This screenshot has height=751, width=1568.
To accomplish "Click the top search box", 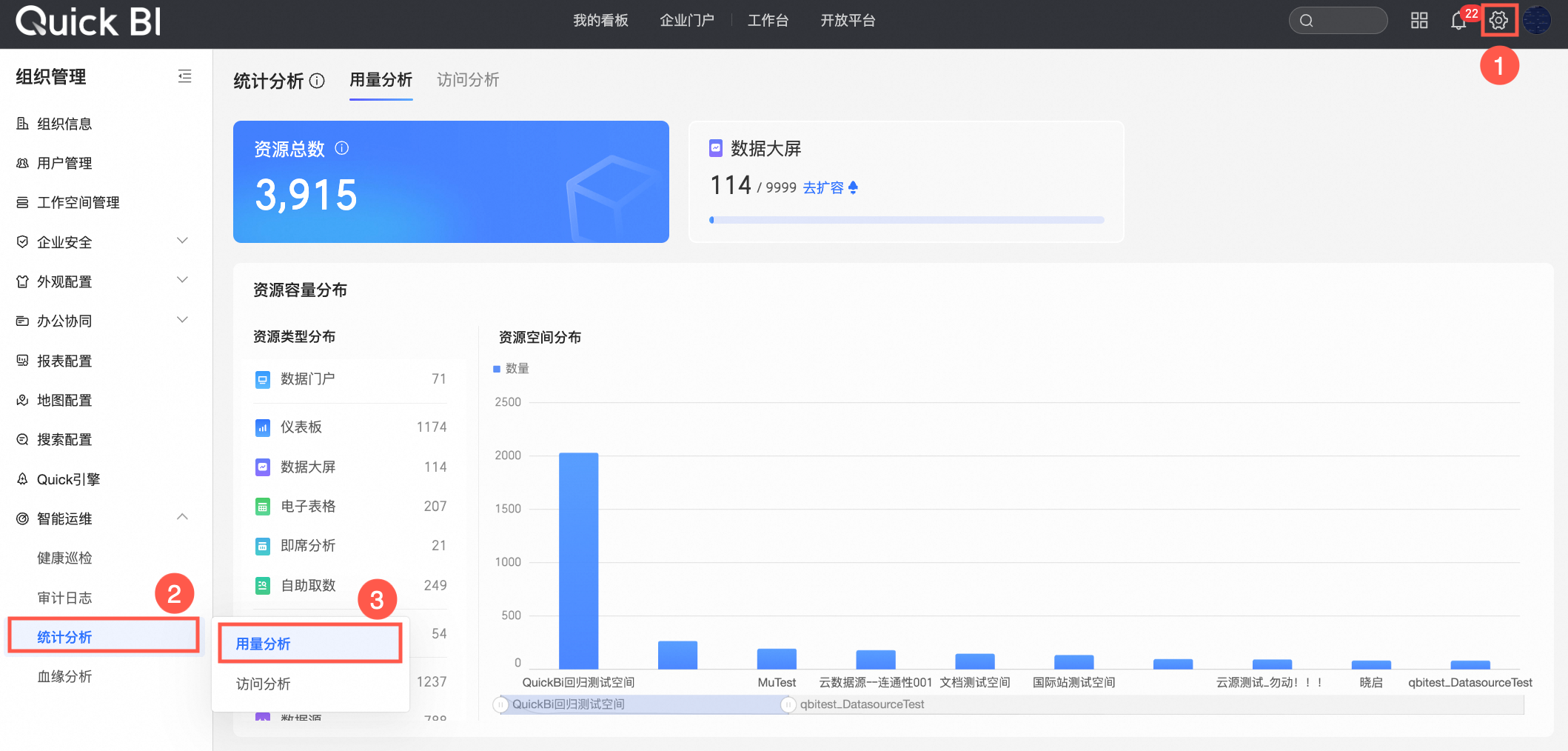I will [x=1338, y=20].
